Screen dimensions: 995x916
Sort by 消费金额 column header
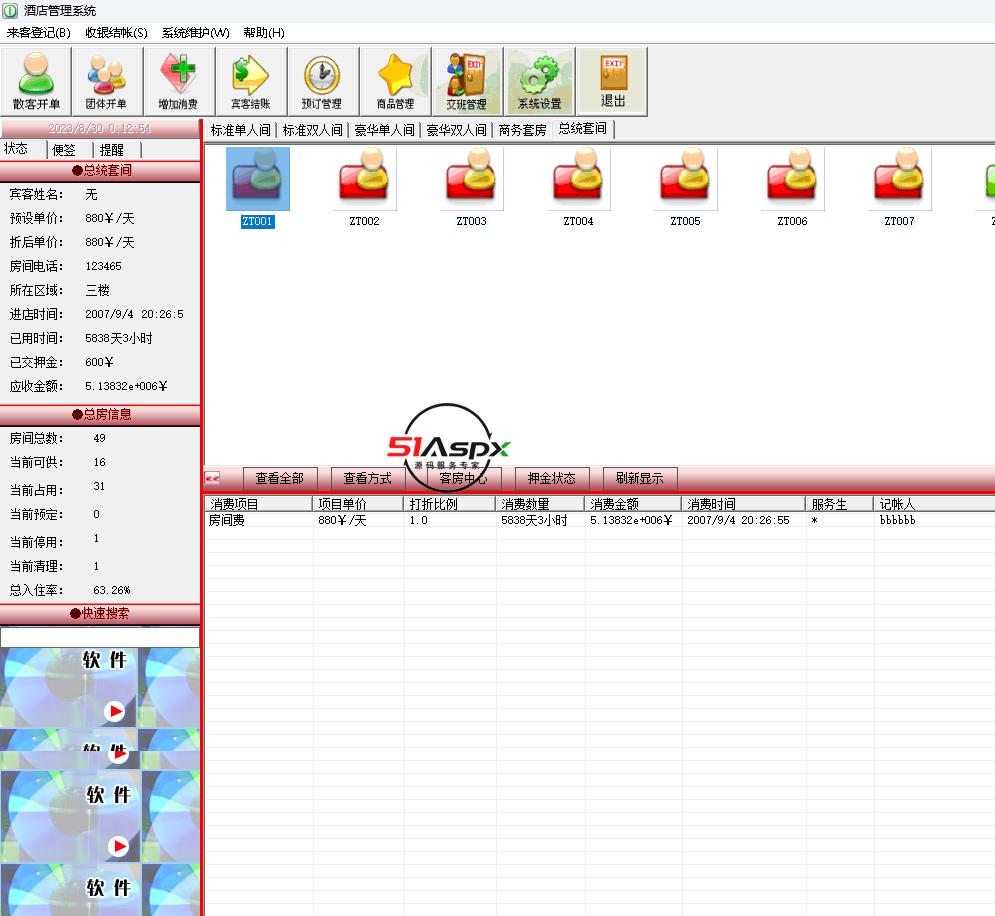tap(633, 504)
